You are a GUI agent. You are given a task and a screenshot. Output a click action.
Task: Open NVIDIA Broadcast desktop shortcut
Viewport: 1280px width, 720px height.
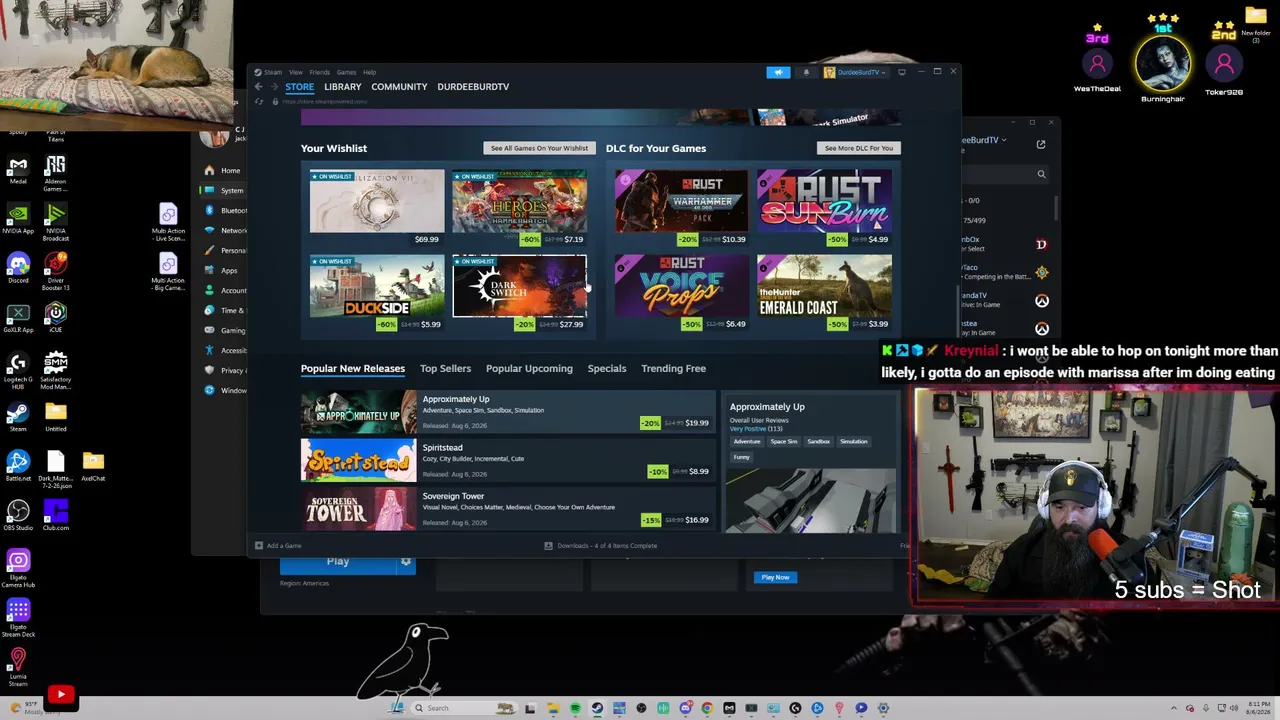pyautogui.click(x=56, y=222)
